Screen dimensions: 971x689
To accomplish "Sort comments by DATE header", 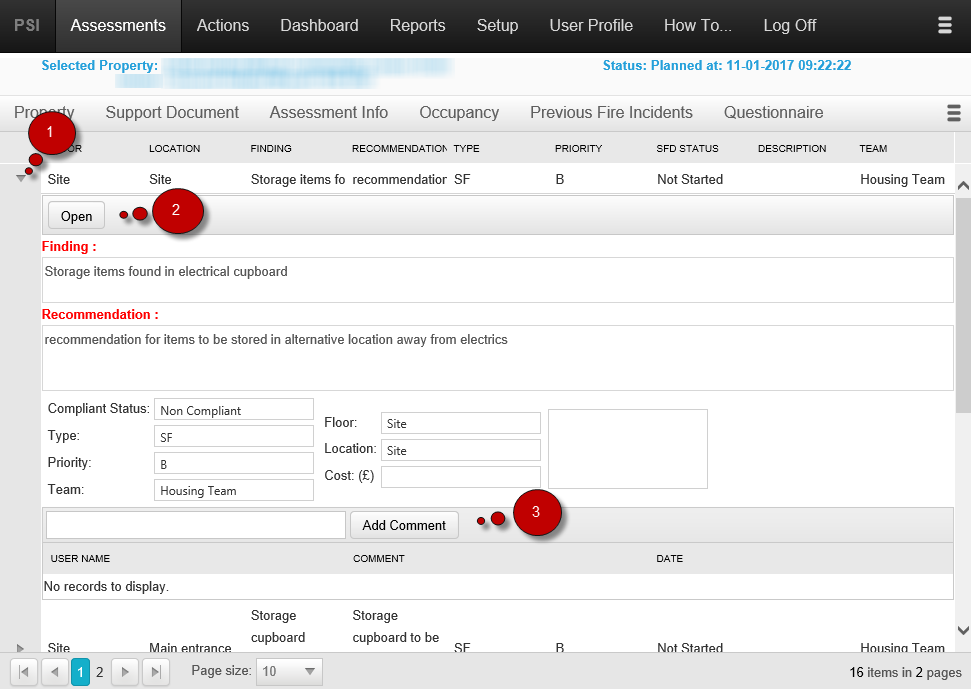I will coord(669,558).
